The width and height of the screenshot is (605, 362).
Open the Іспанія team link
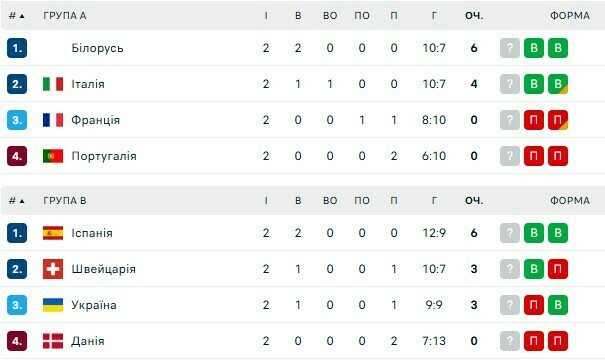tap(92, 233)
